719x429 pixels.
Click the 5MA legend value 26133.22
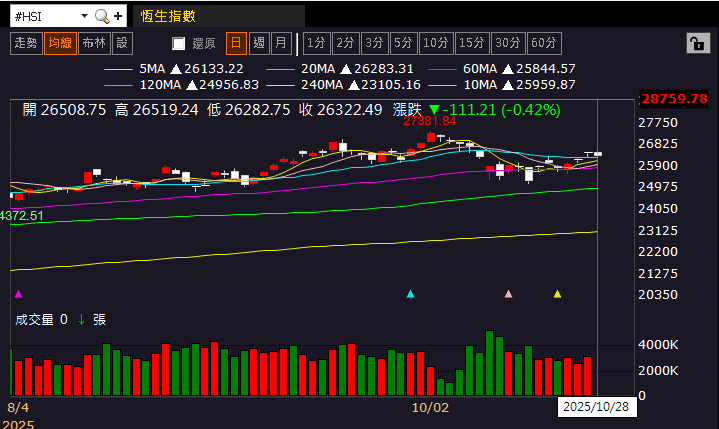pyautogui.click(x=214, y=69)
